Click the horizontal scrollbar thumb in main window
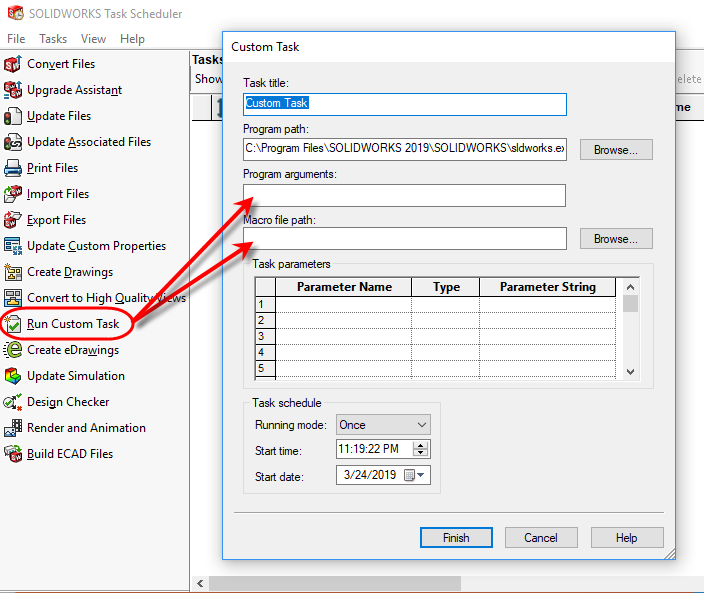The image size is (704, 593). pos(335,583)
